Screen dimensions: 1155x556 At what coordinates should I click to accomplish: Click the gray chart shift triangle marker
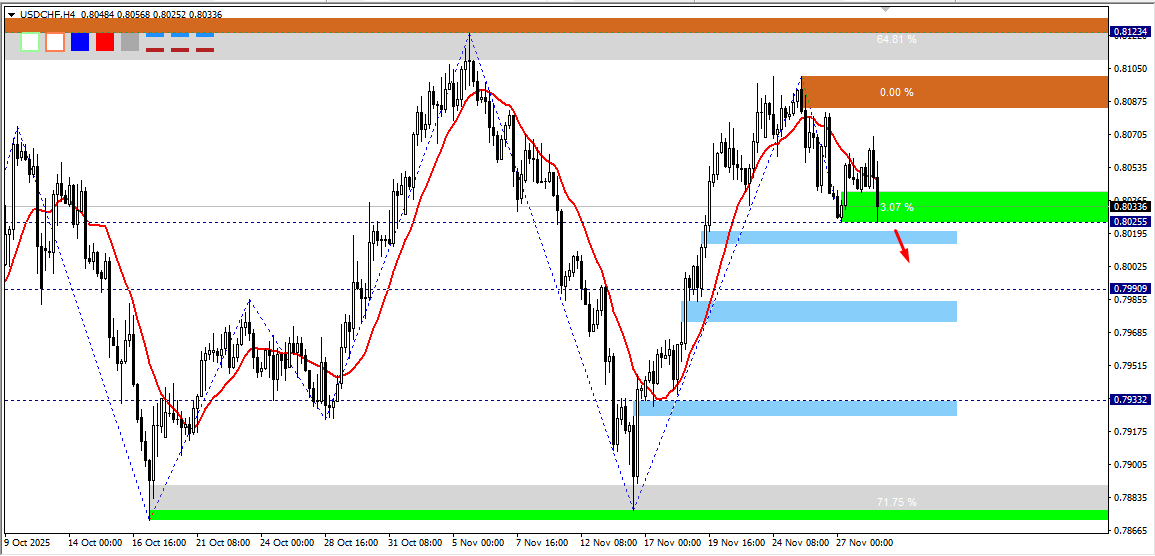click(886, 10)
